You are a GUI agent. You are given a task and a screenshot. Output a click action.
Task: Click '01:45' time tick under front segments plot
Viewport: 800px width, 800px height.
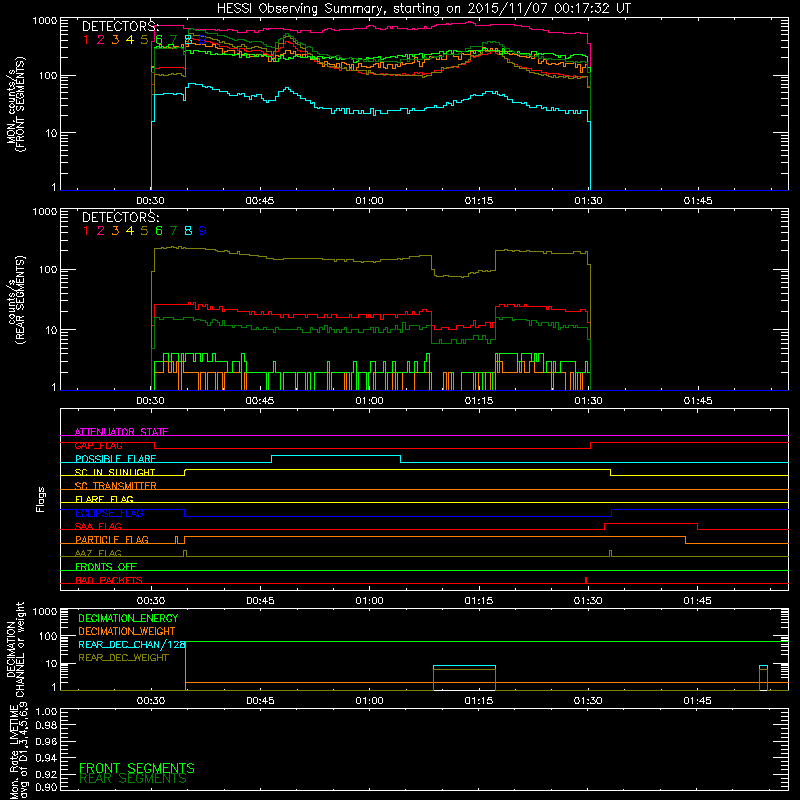click(698, 201)
